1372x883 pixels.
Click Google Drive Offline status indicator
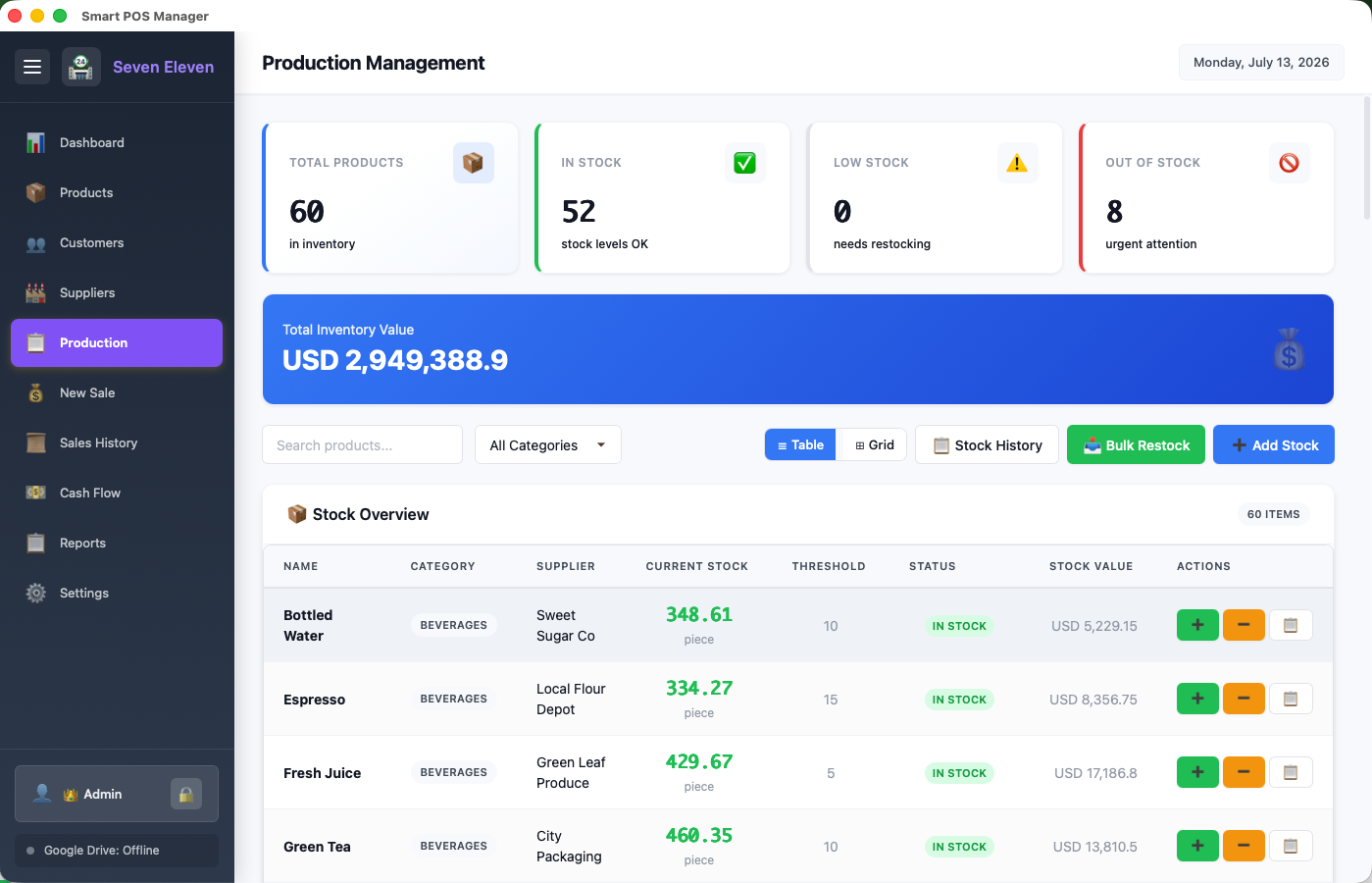[x=117, y=851]
